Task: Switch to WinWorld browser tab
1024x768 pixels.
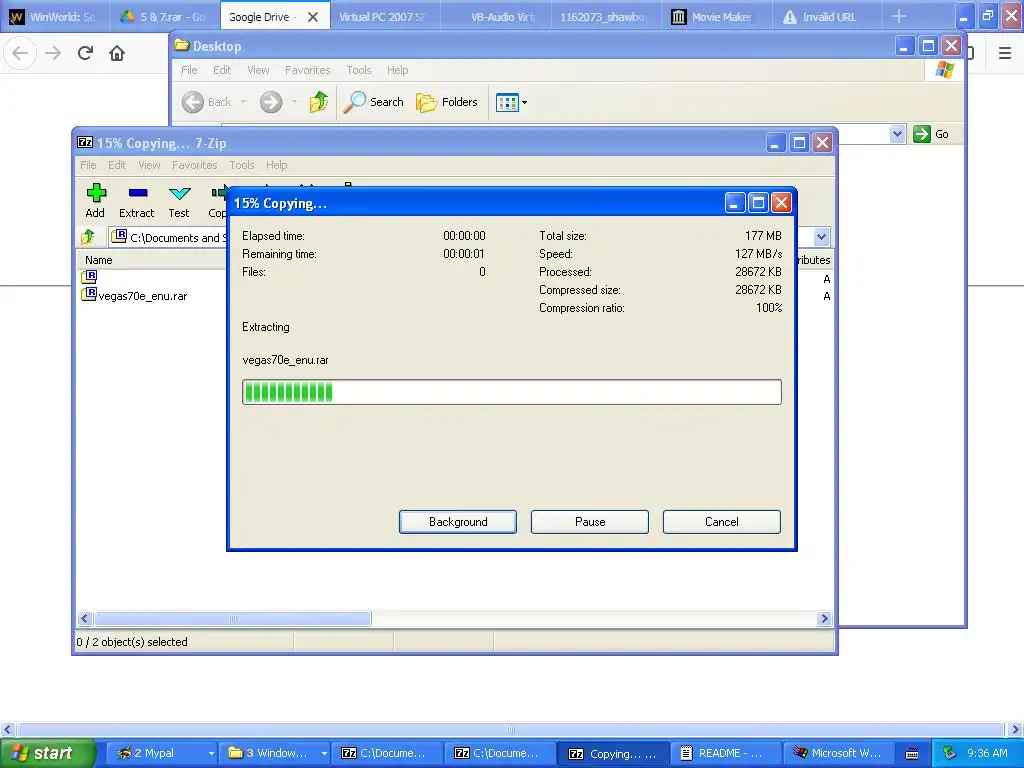Action: click(54, 16)
